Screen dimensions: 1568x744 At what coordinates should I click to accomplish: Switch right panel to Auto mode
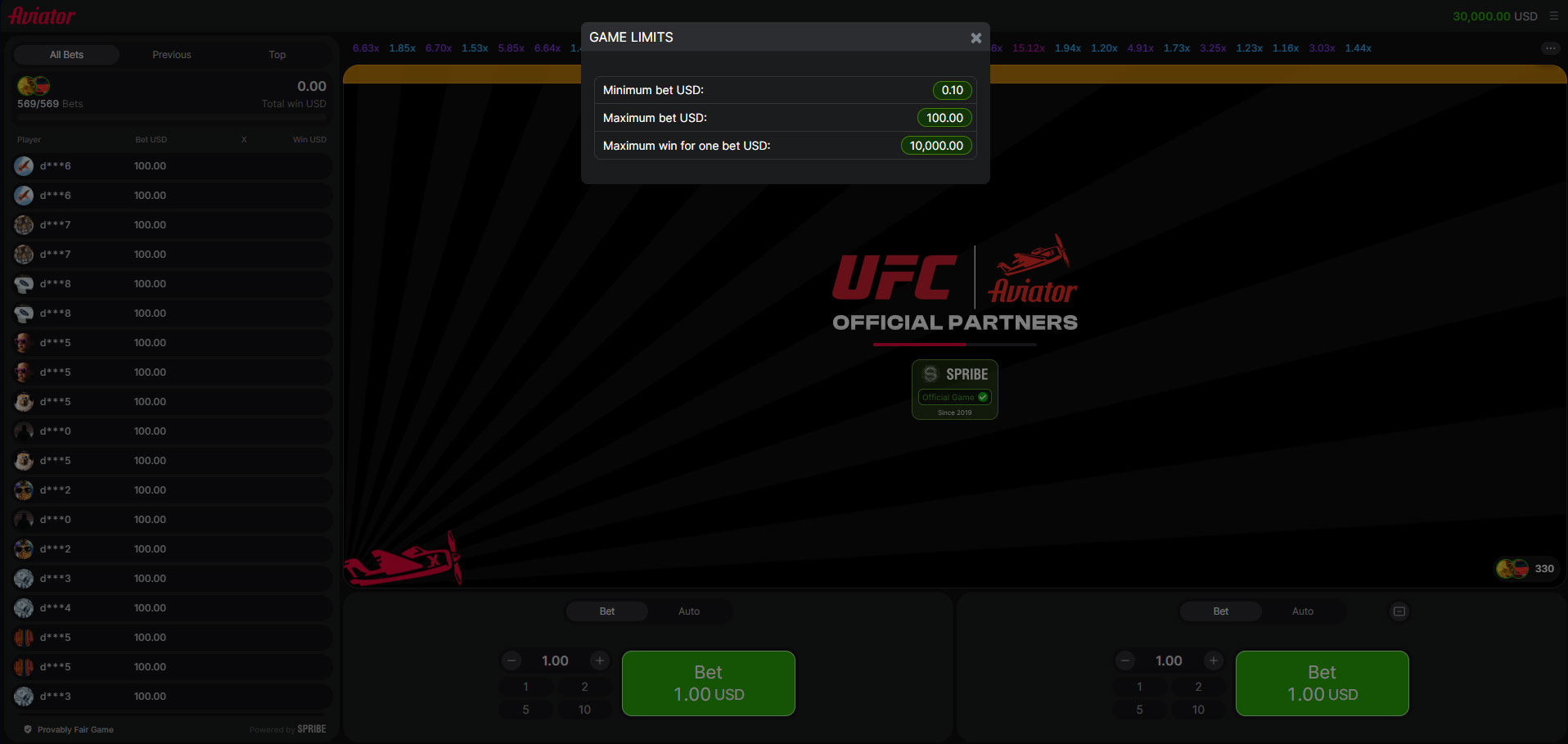pos(1302,611)
